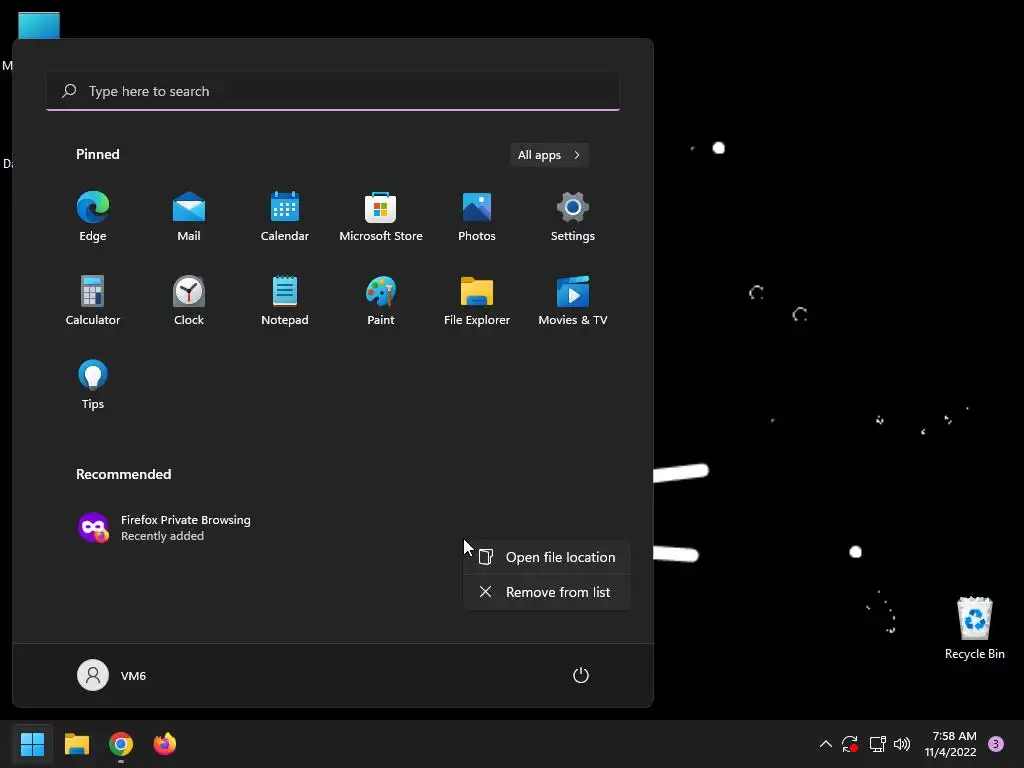The height and width of the screenshot is (768, 1024).
Task: Open pinned File Explorer in Start menu
Action: click(477, 301)
